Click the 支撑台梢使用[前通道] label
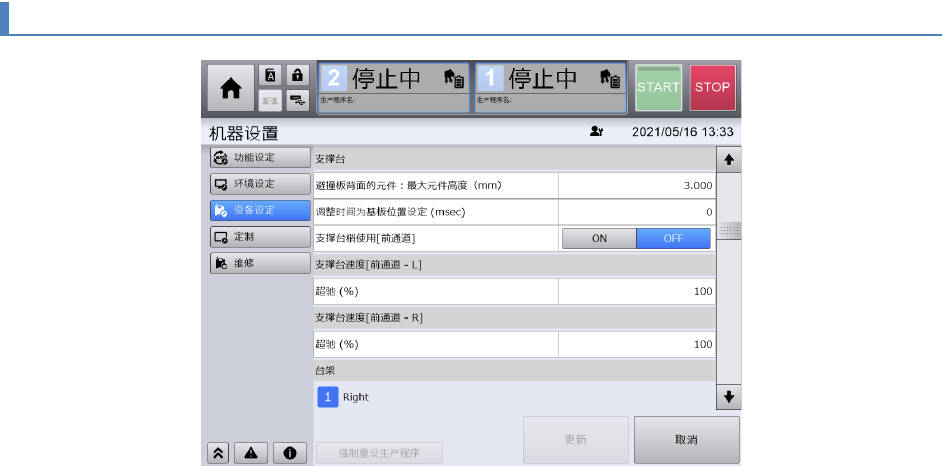 tap(365, 238)
